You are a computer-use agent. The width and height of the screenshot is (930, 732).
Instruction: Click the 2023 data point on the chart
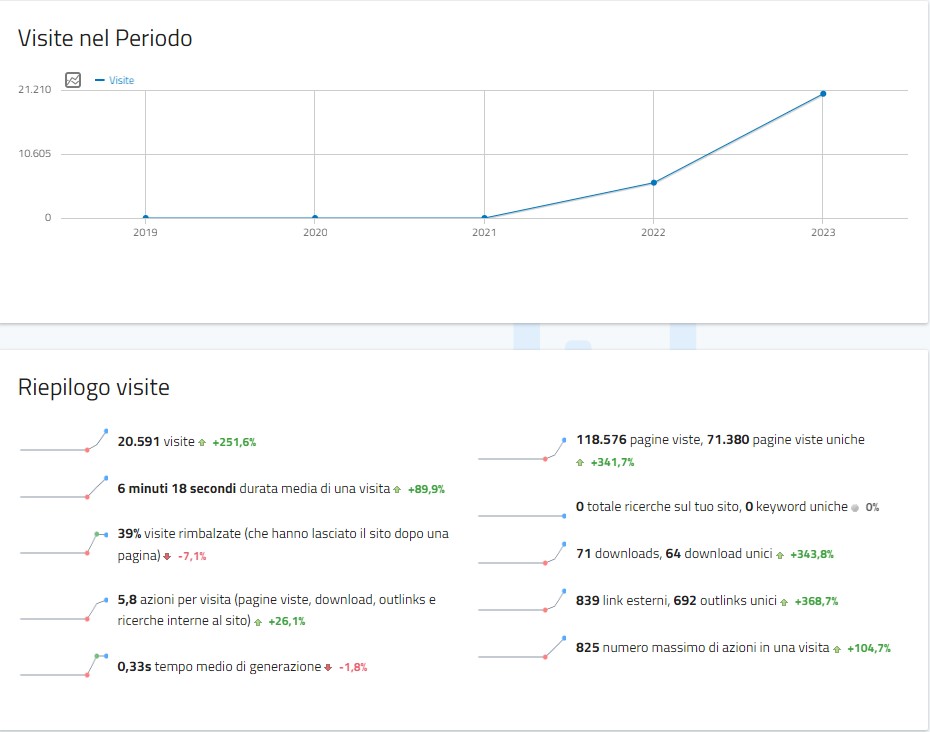pyautogui.click(x=823, y=94)
